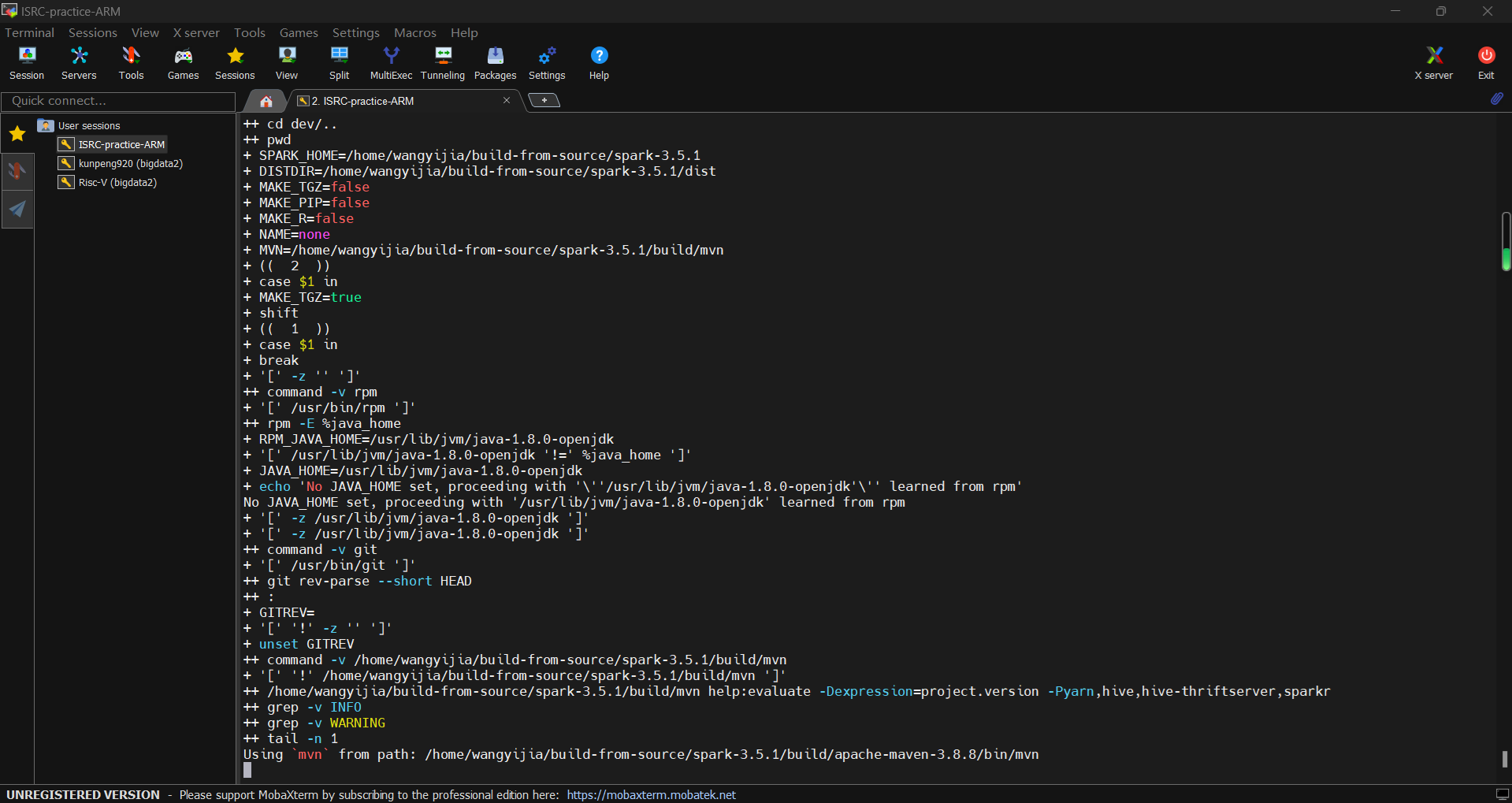Open the Tunneling toolbar icon
Image resolution: width=1512 pixels, height=803 pixels.
pos(443,63)
